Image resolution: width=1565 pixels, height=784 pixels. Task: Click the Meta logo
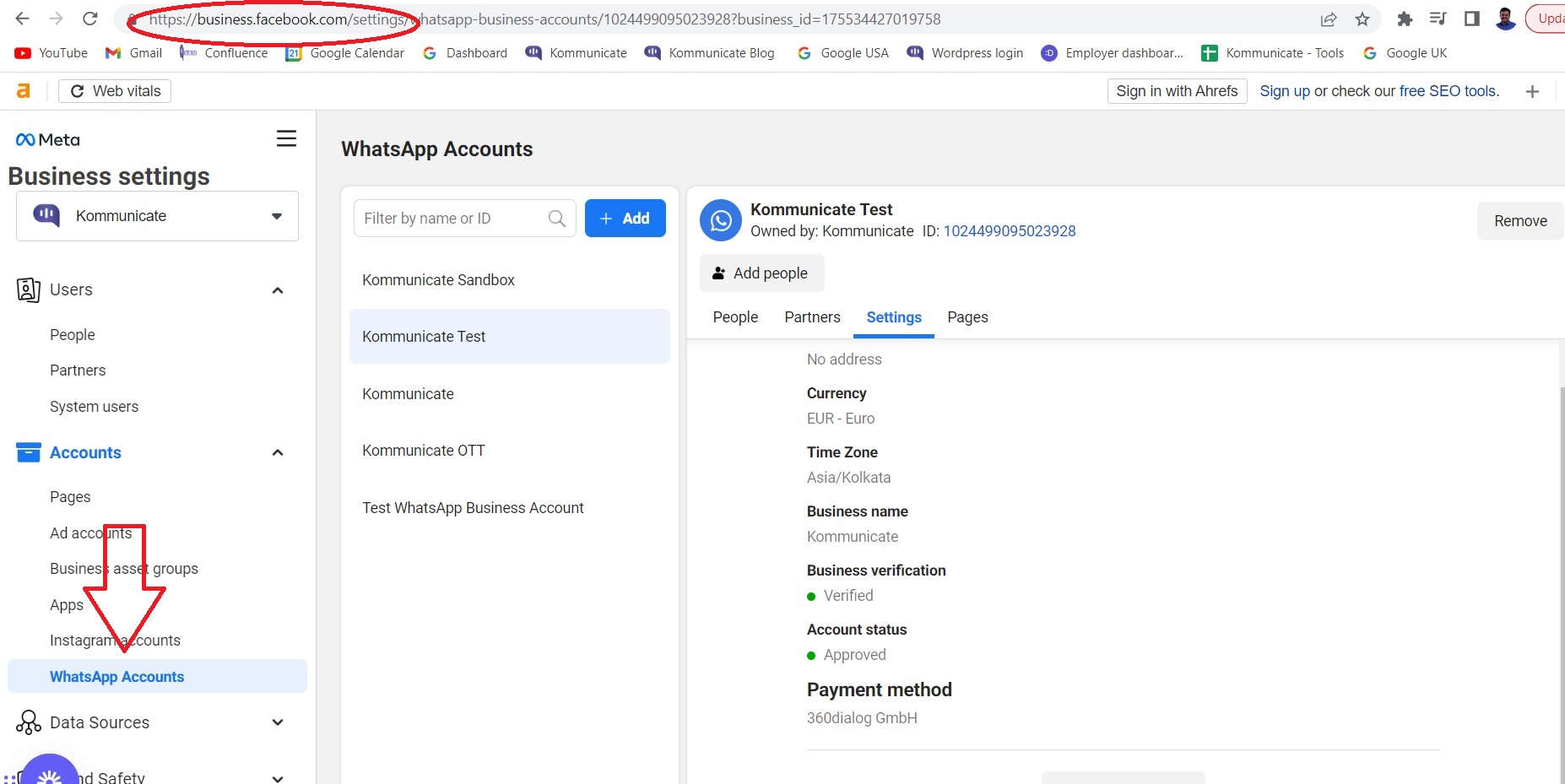click(x=48, y=140)
